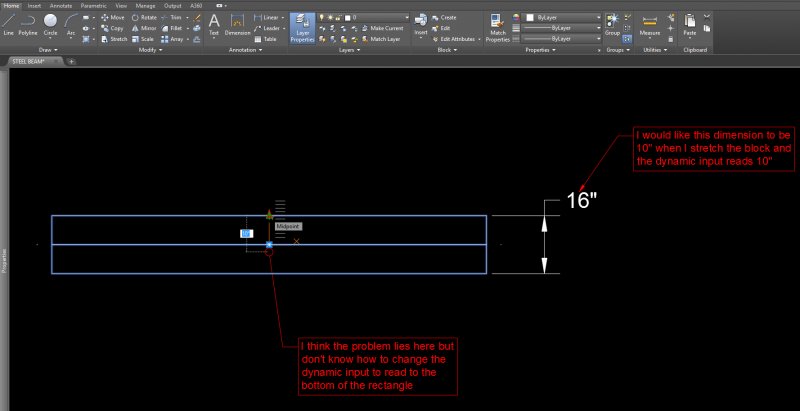800x411 pixels.
Task: Toggle layer freeze sun icon
Action: point(328,17)
